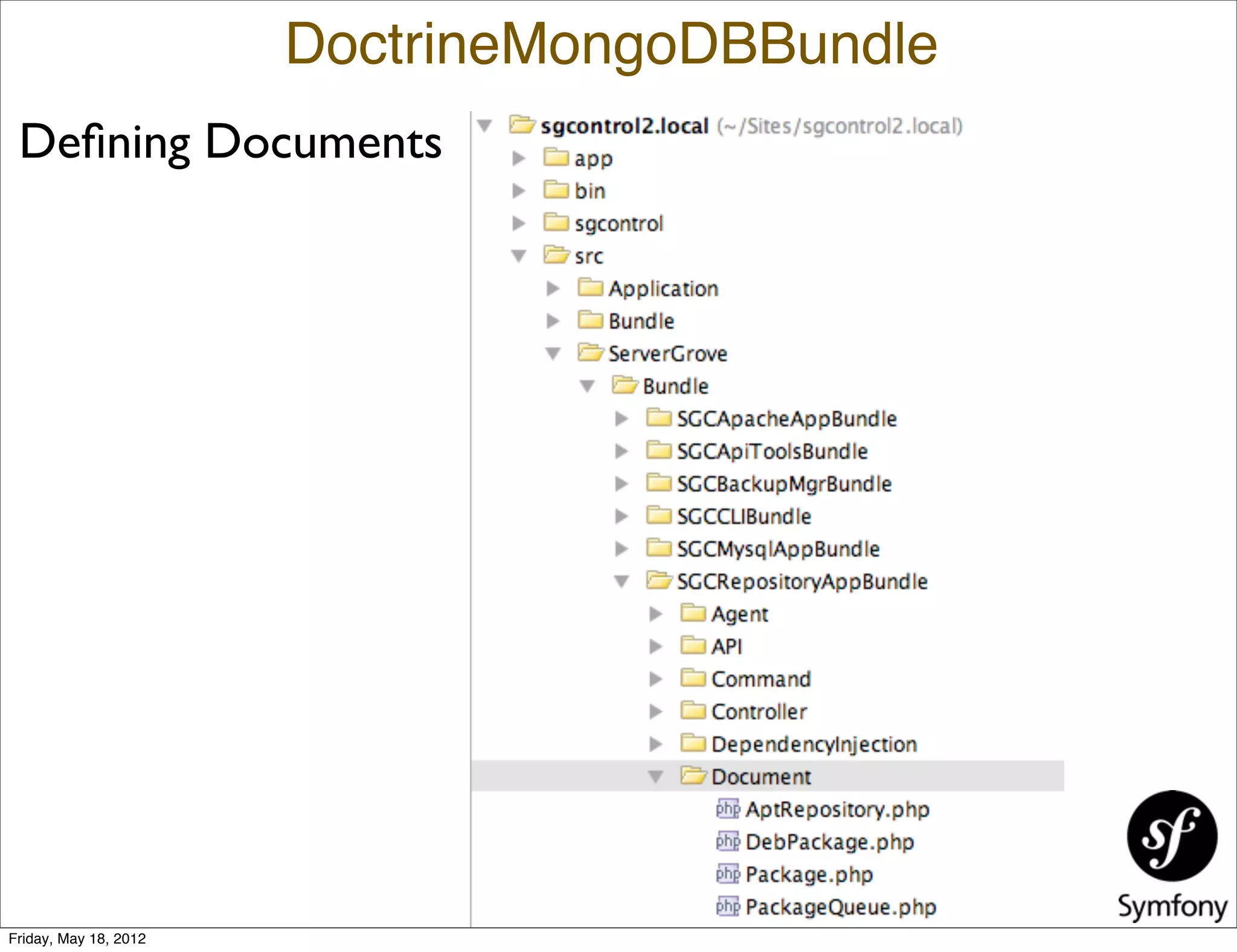Select the API folder label
Image resolution: width=1237 pixels, height=952 pixels.
pos(727,647)
